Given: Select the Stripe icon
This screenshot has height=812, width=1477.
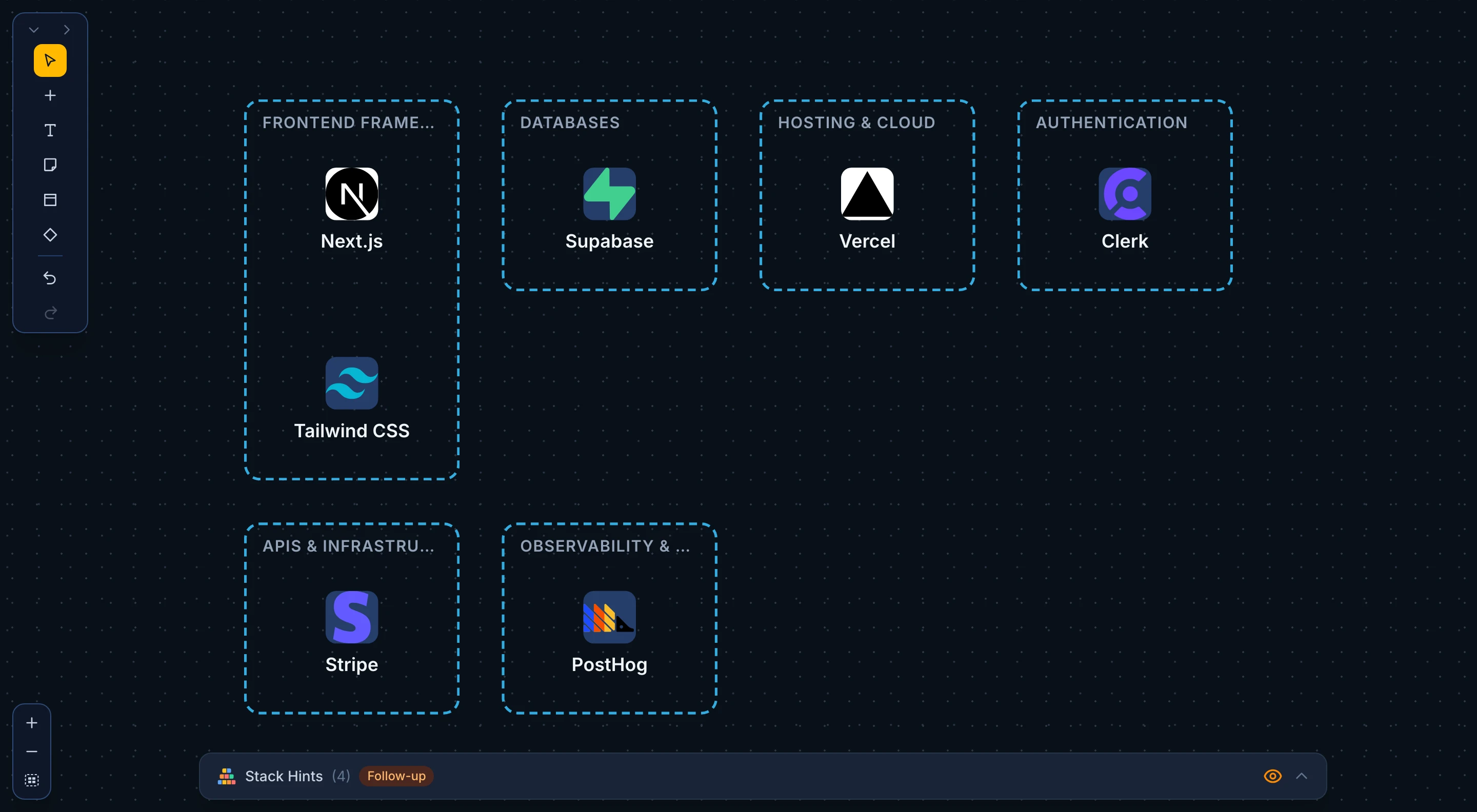Looking at the screenshot, I should 351,618.
